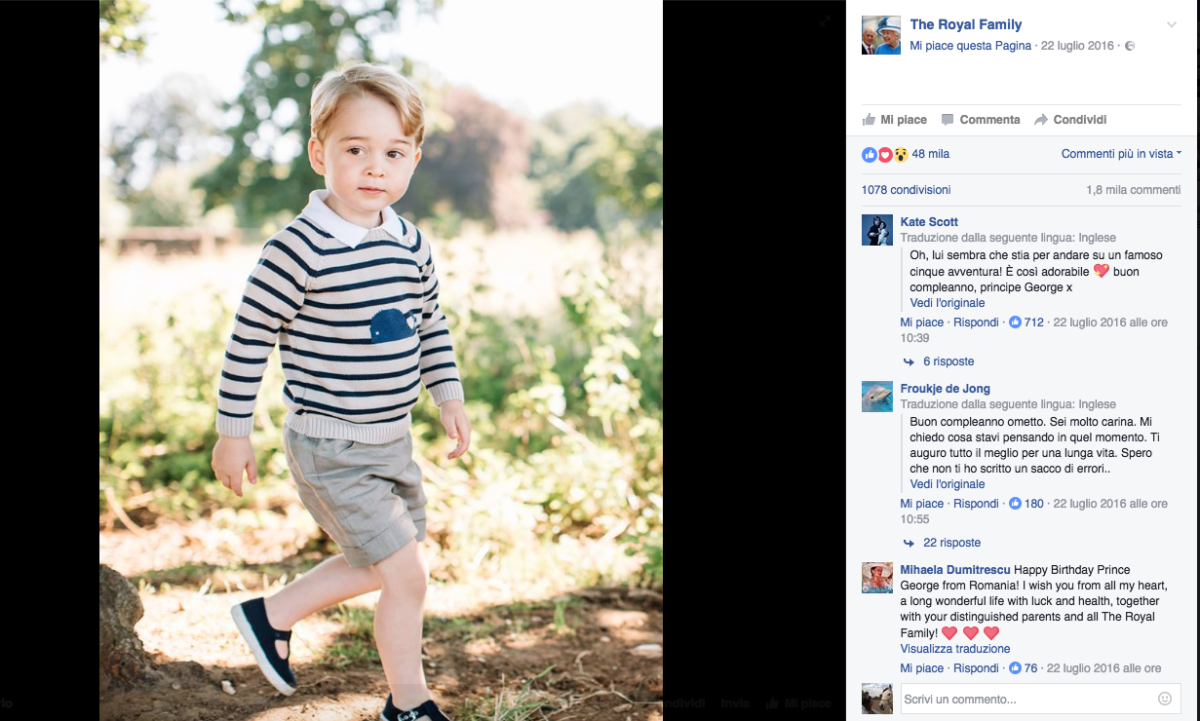1200x721 pixels.
Task: Open the post options chevron menu
Action: point(1171,25)
